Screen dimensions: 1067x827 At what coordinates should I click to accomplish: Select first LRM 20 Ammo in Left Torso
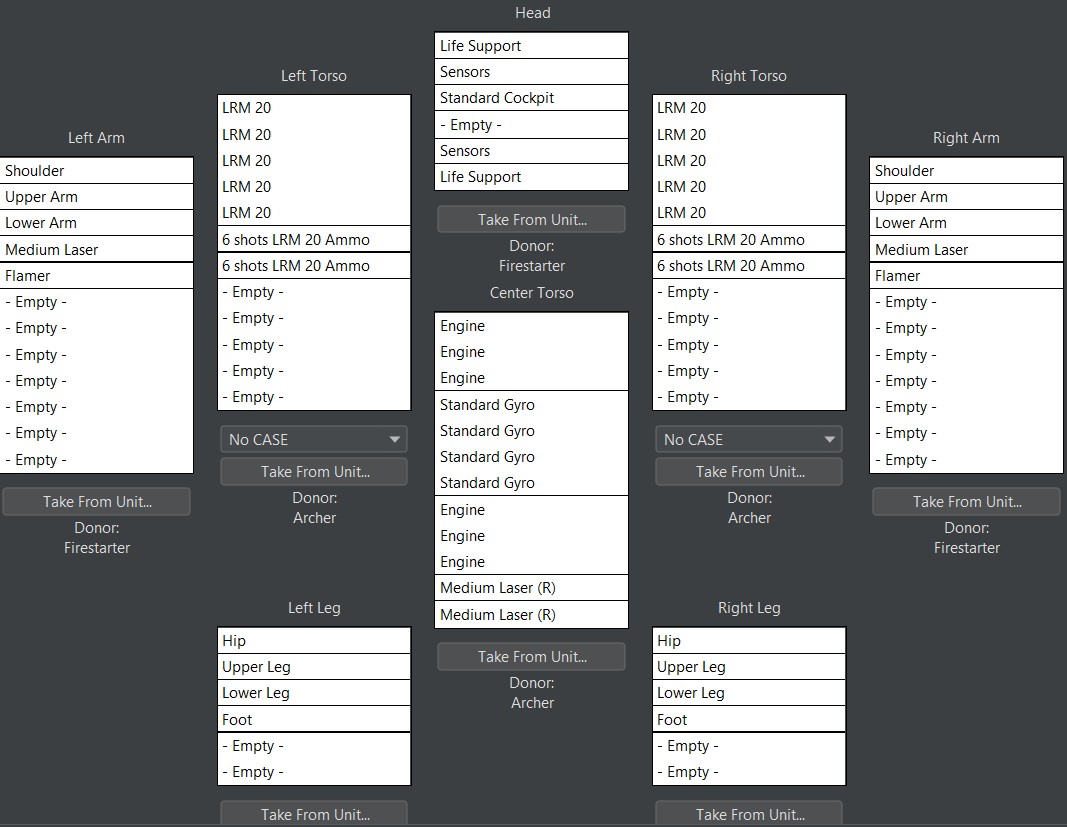pyautogui.click(x=314, y=240)
